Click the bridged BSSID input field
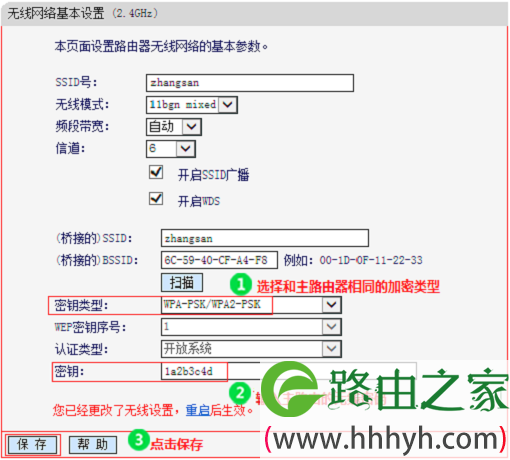510x460 pixels. point(219,260)
